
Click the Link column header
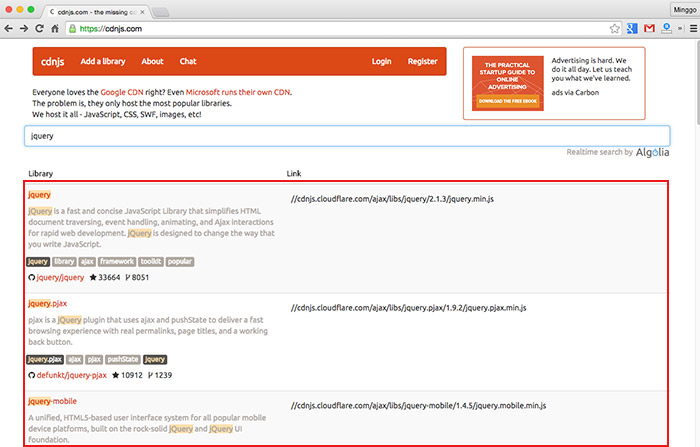pyautogui.click(x=294, y=173)
